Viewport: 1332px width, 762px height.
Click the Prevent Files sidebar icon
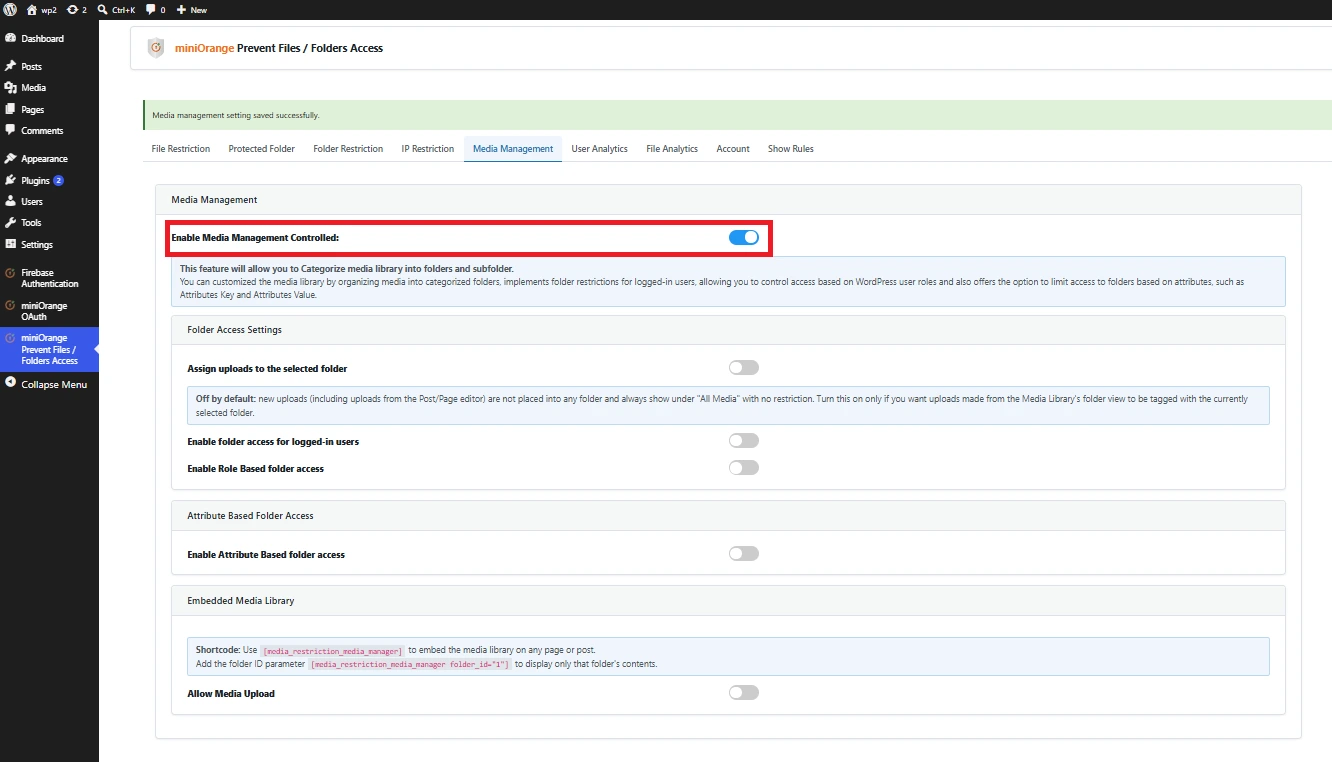tap(10, 338)
